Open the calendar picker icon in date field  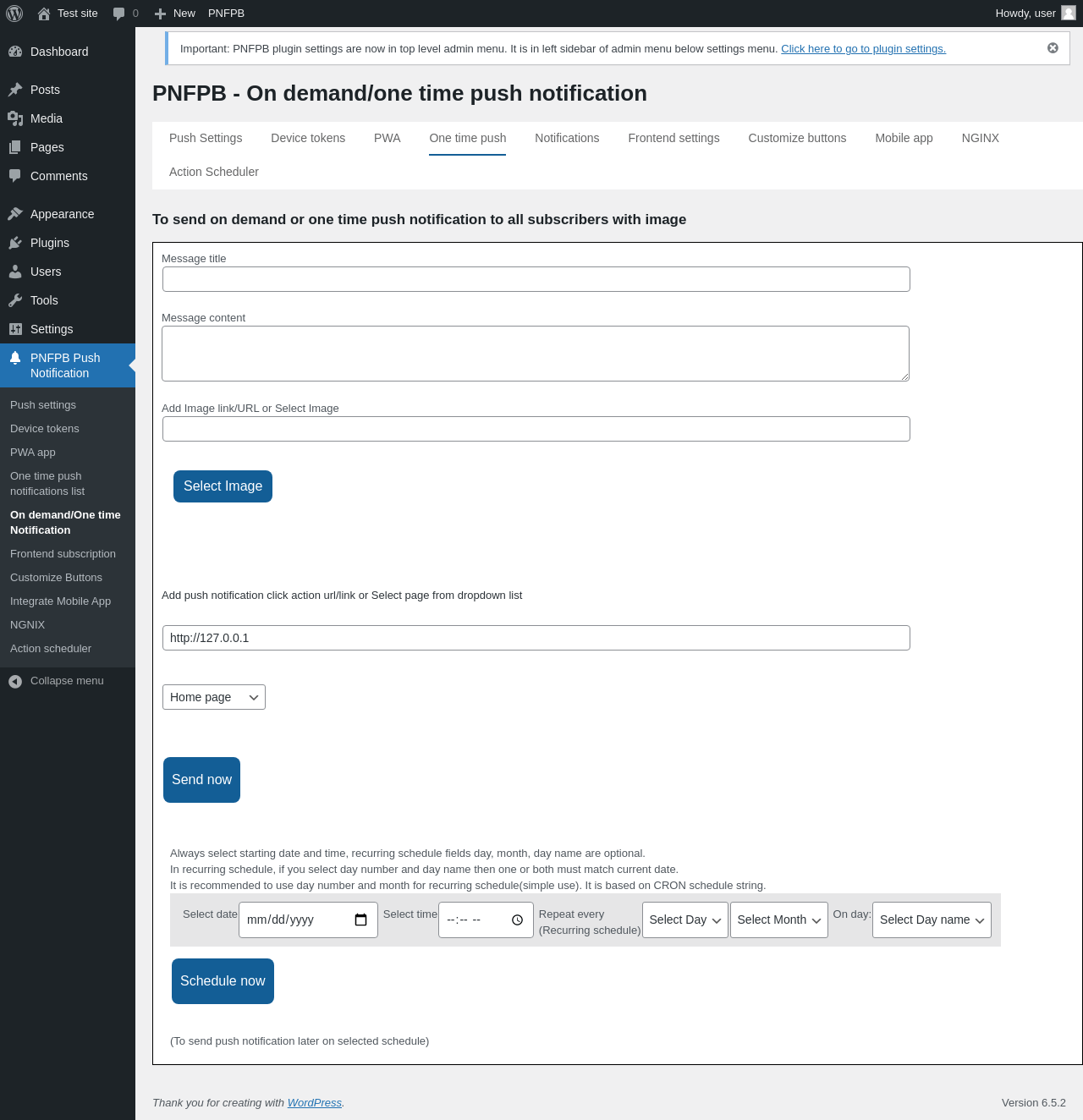(x=361, y=920)
